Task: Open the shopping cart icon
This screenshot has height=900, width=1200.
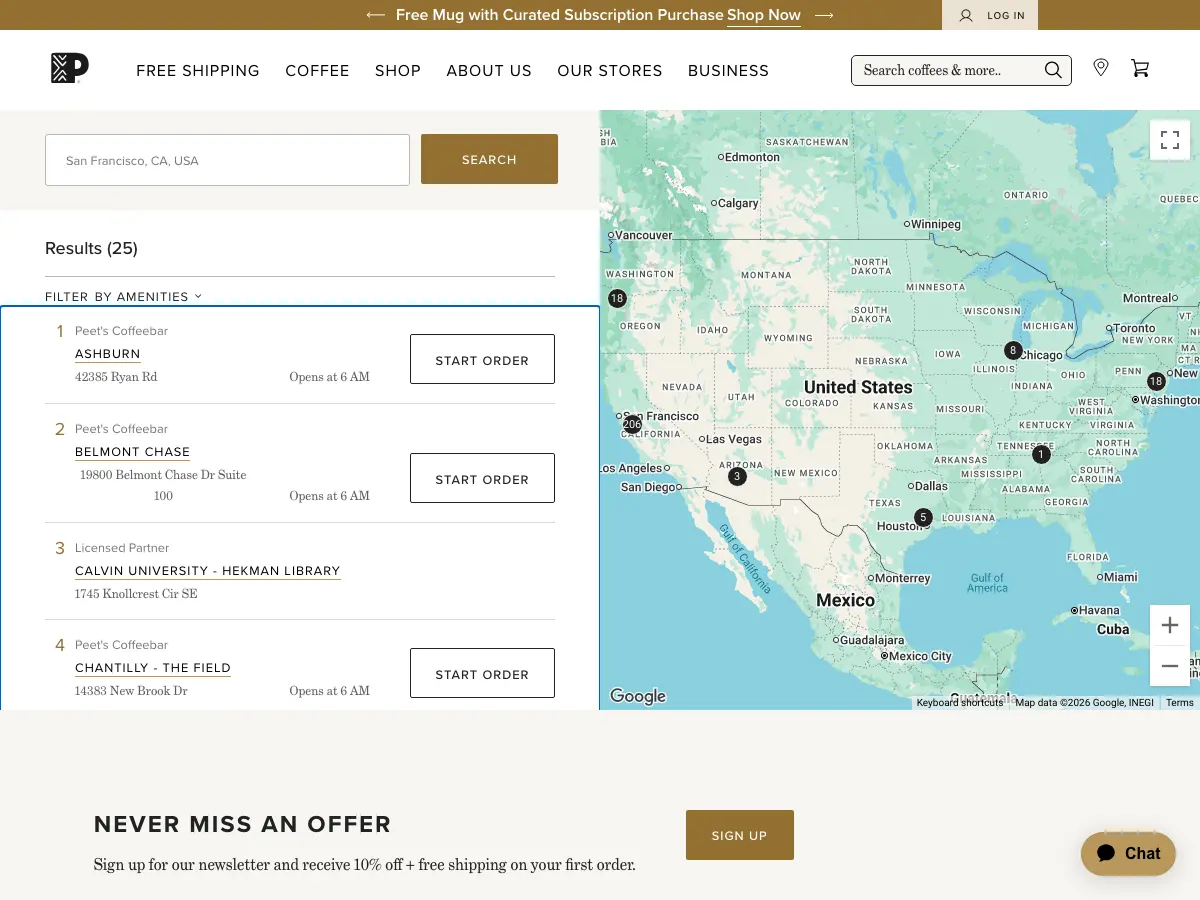Action: click(x=1140, y=68)
